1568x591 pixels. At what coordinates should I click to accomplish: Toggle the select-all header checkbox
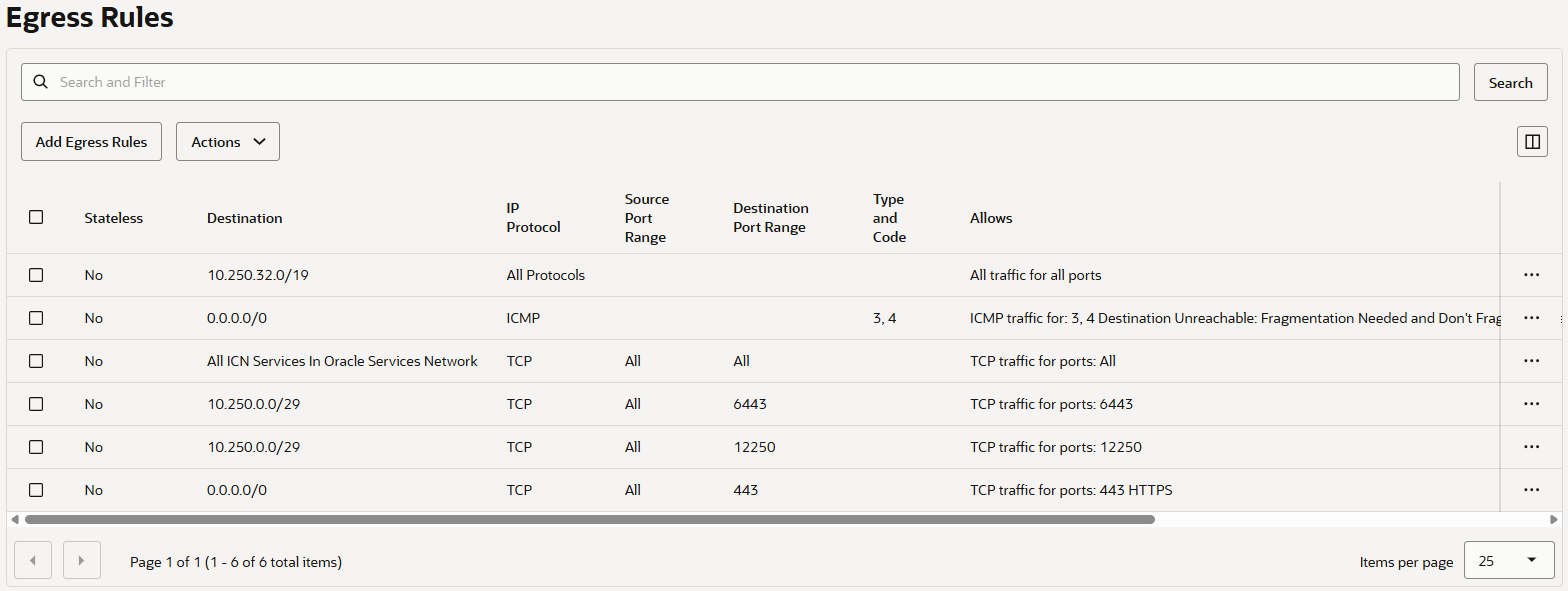click(x=36, y=217)
